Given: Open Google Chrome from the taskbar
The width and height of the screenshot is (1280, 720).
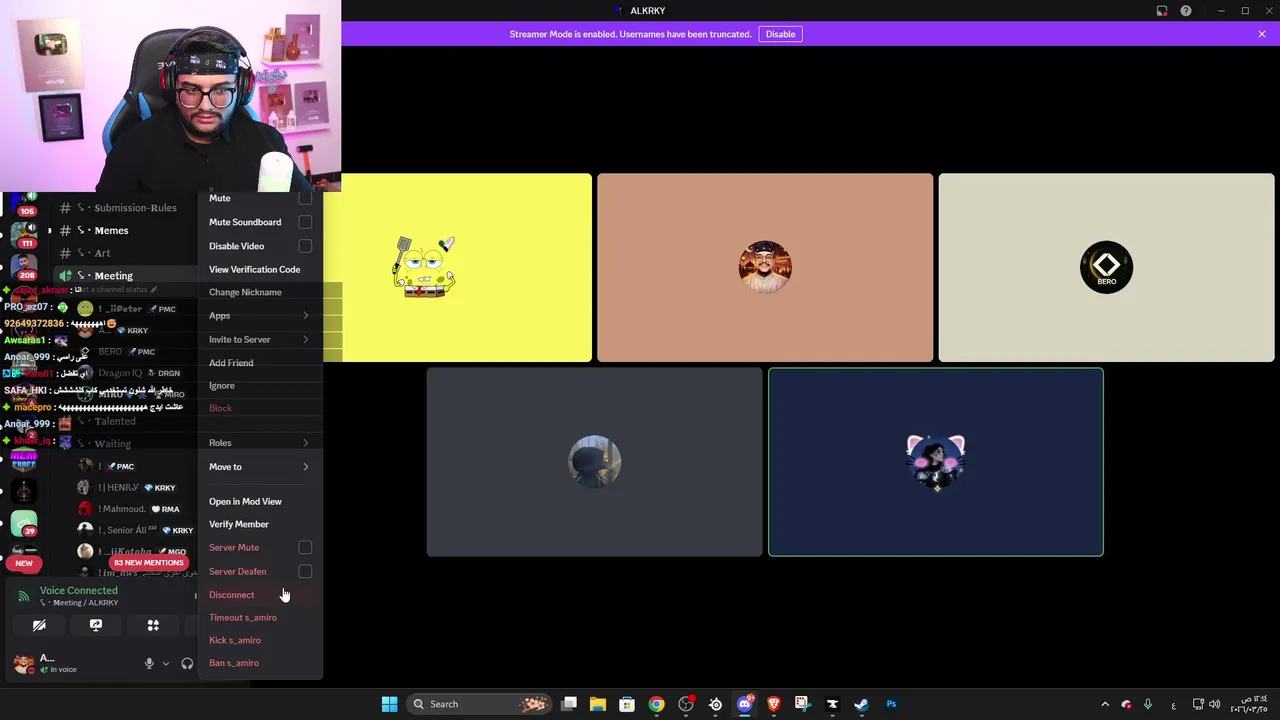Looking at the screenshot, I should [x=656, y=704].
